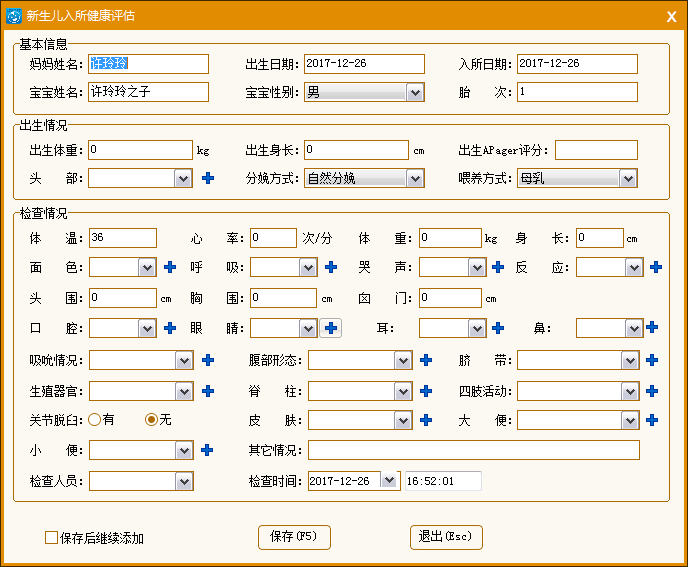Screen dimensions: 688x567
Task: Open the 喂养方式 dropdown list
Action: tap(628, 178)
